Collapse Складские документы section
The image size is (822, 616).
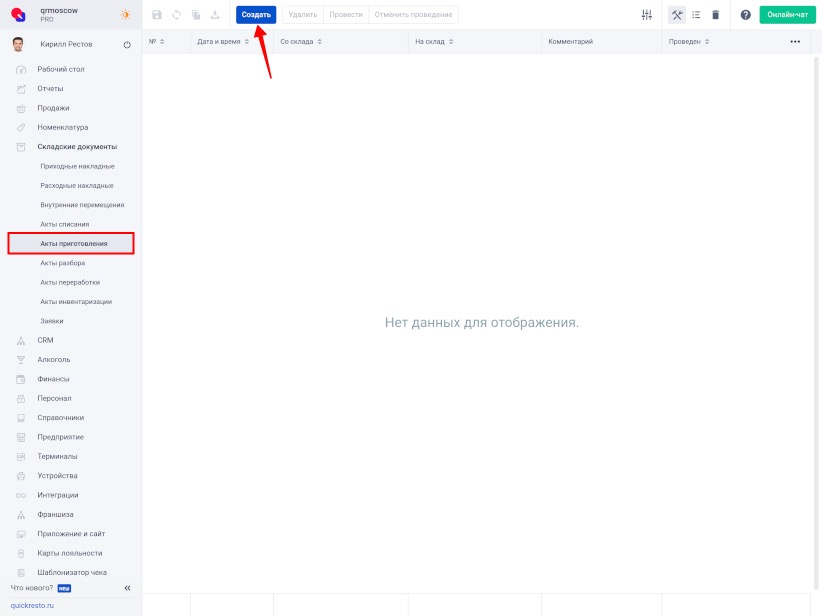77,147
